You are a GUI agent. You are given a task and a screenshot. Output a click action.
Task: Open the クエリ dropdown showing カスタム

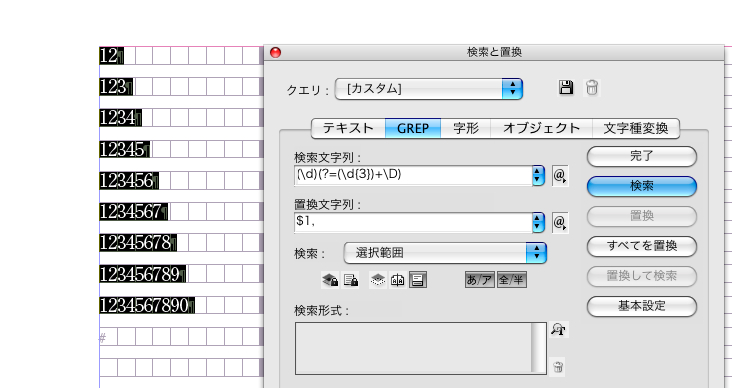coord(429,89)
